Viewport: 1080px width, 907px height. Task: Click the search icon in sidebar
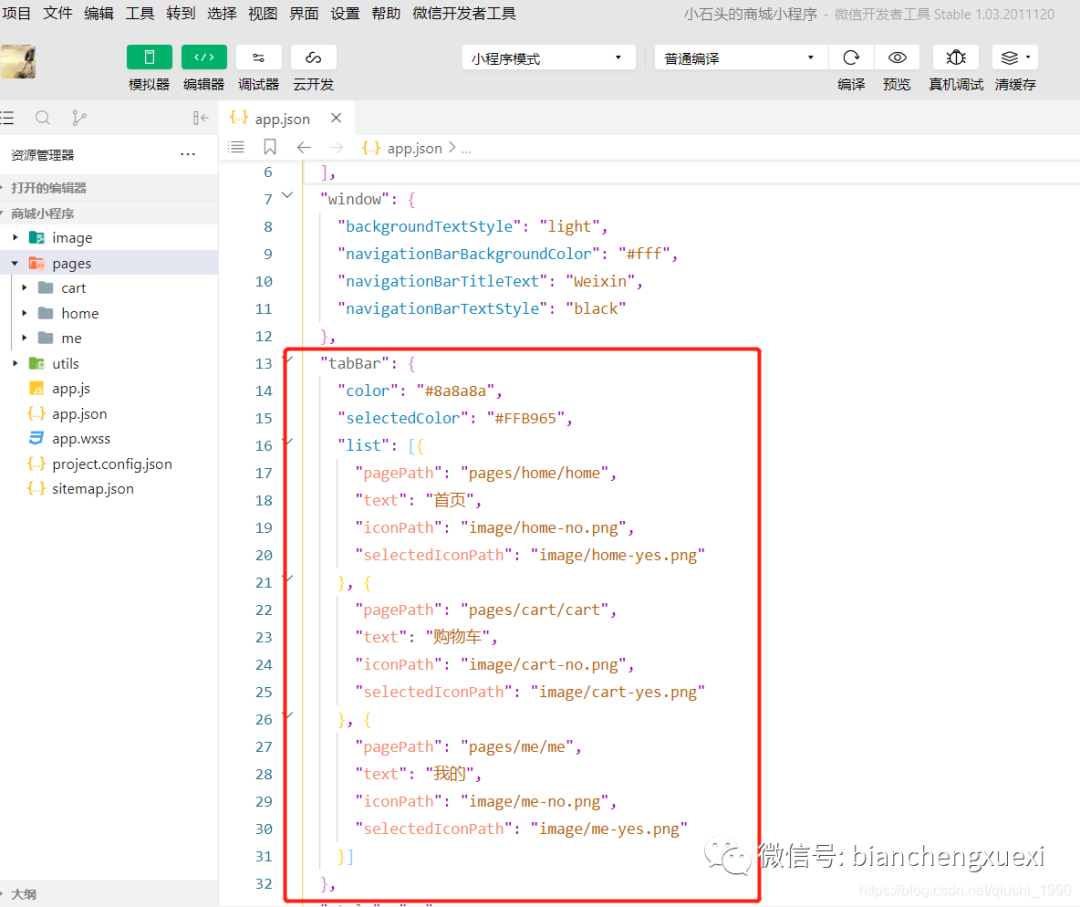click(x=43, y=118)
